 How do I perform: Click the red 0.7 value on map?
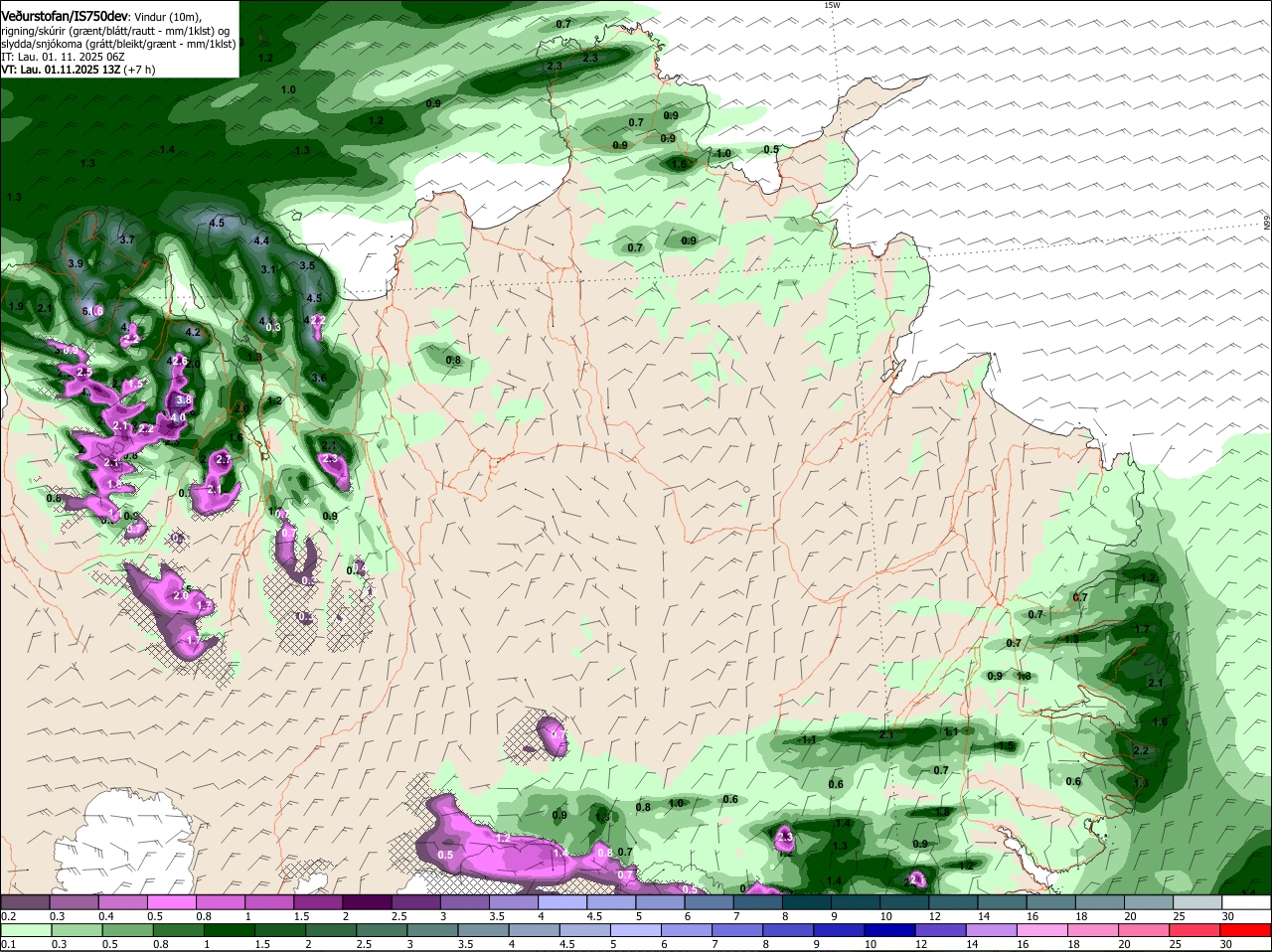click(1081, 597)
